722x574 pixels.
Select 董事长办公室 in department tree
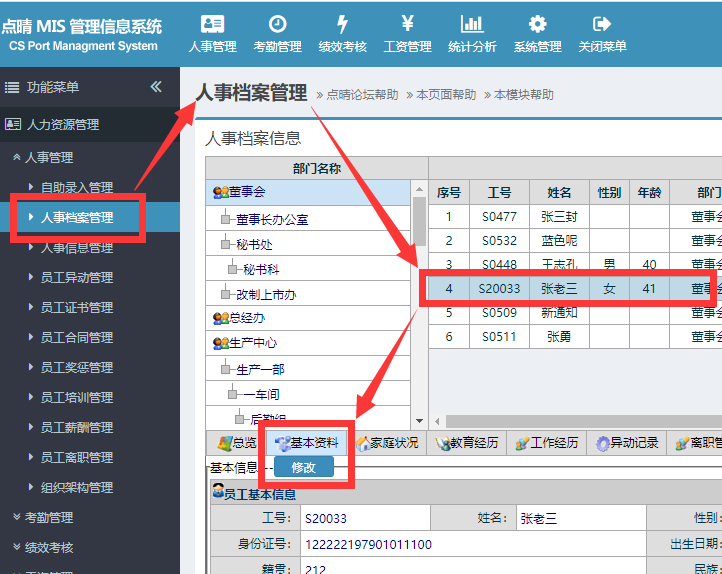point(271,219)
